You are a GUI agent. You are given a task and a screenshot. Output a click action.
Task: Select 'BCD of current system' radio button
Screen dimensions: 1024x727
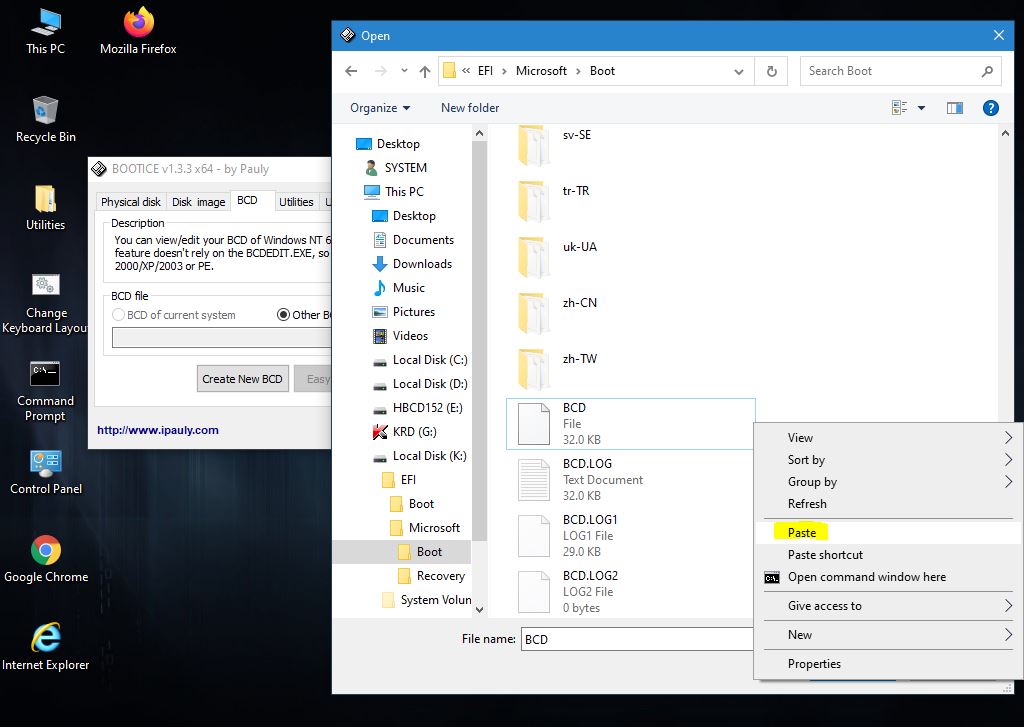pos(119,315)
